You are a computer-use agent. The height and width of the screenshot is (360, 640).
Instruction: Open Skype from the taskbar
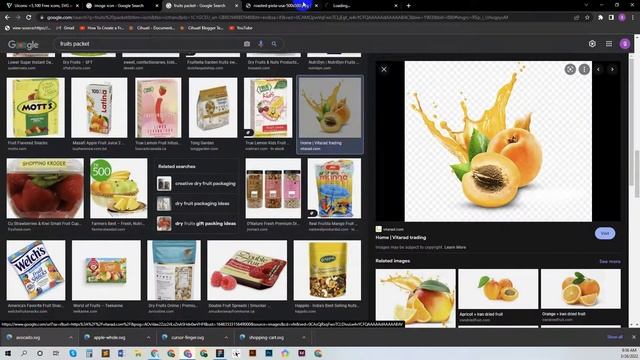click(x=73, y=353)
